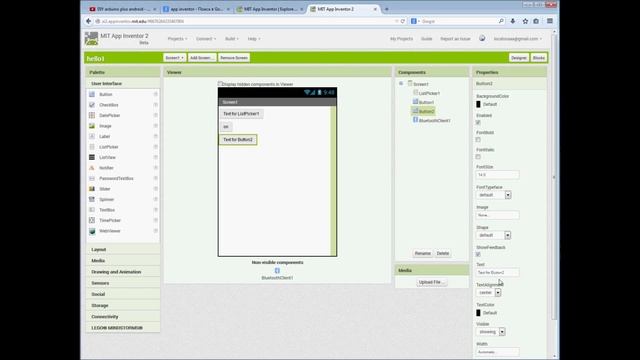The image size is (640, 360).
Task: Click the MIT App Inventor logo
Action: [91, 38]
